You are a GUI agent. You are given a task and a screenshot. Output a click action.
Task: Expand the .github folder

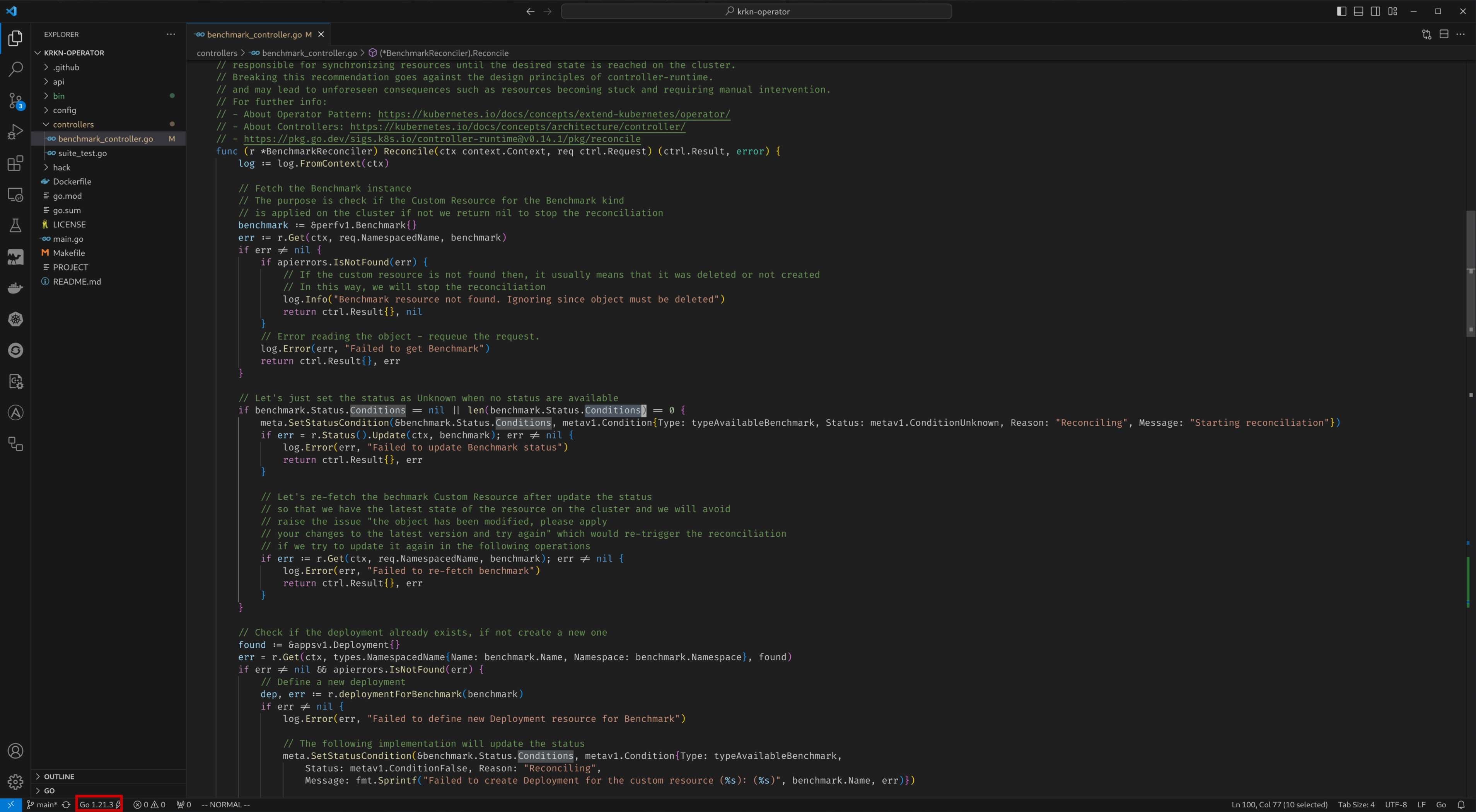tap(66, 67)
